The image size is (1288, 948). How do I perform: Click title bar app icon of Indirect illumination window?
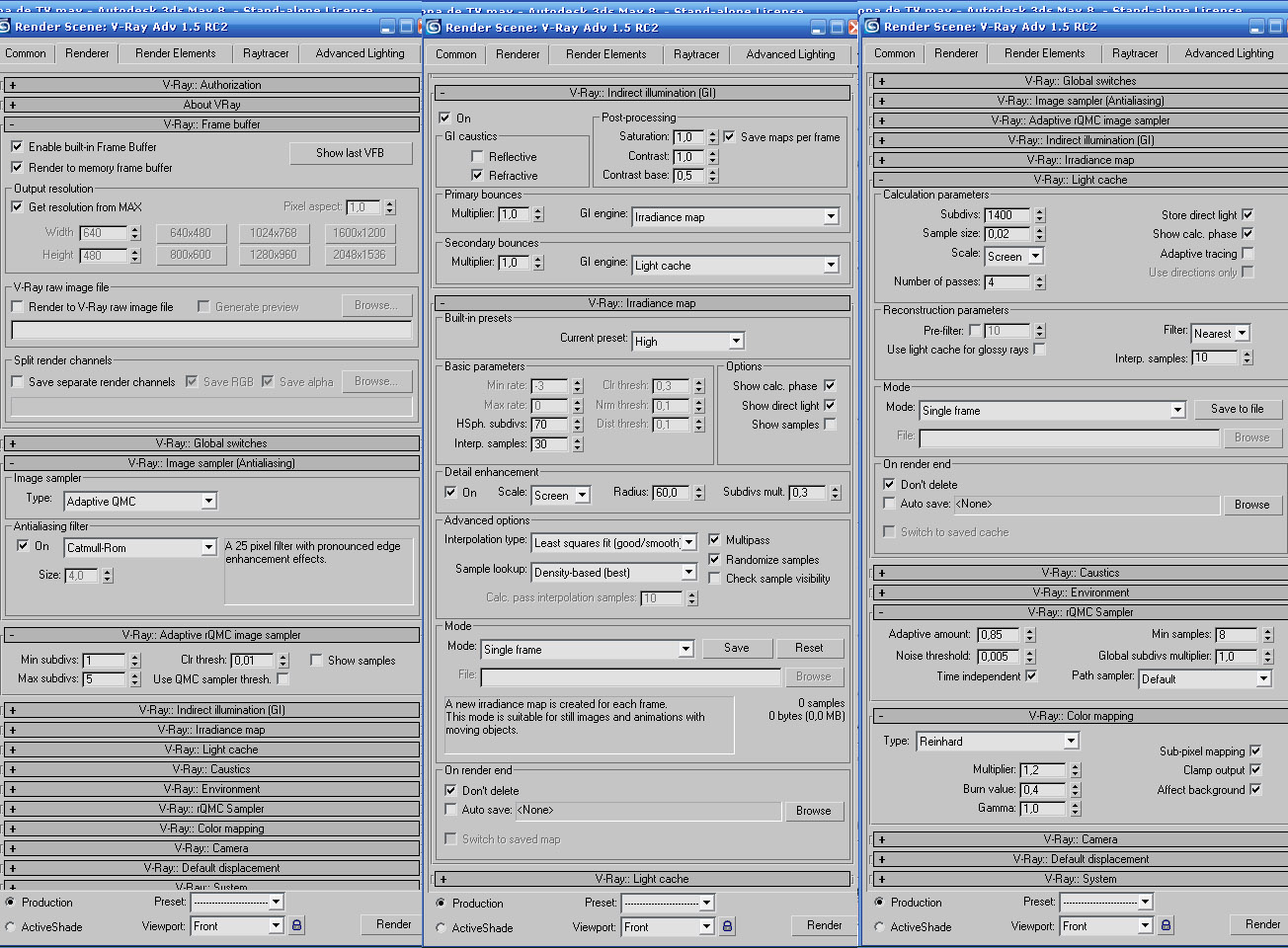click(435, 27)
